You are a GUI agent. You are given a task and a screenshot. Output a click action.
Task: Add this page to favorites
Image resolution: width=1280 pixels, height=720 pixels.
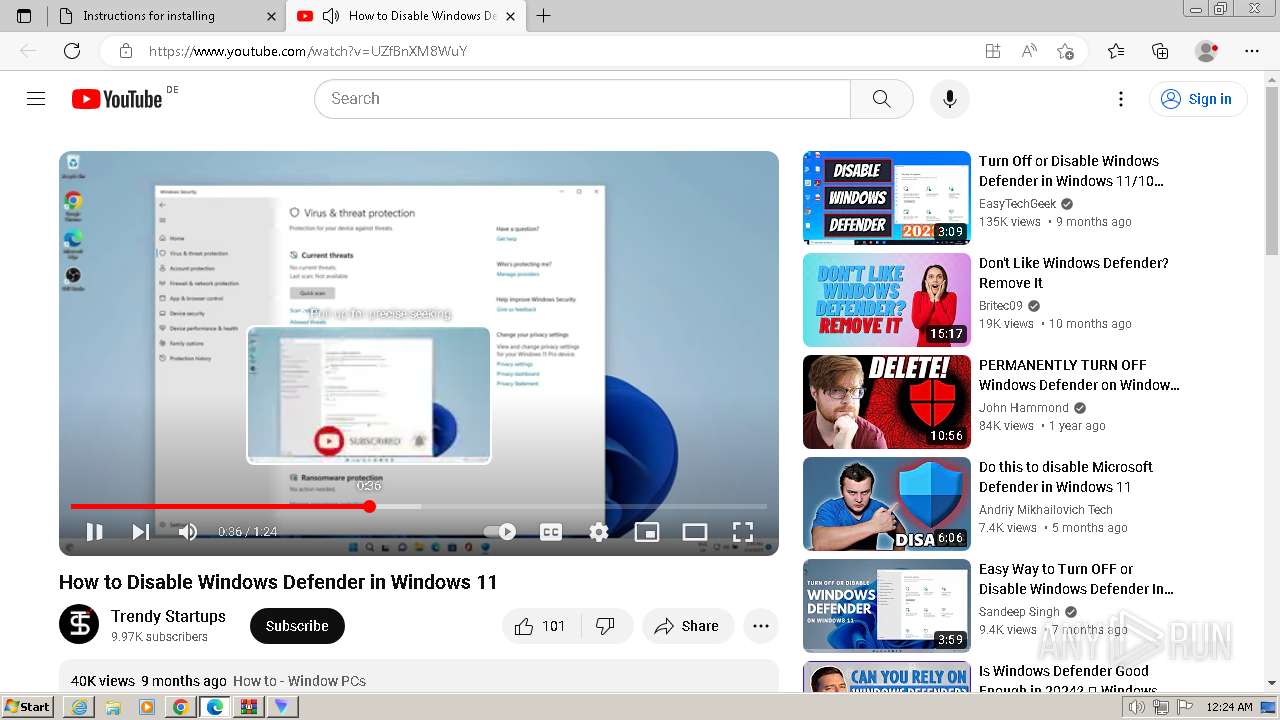1065,51
